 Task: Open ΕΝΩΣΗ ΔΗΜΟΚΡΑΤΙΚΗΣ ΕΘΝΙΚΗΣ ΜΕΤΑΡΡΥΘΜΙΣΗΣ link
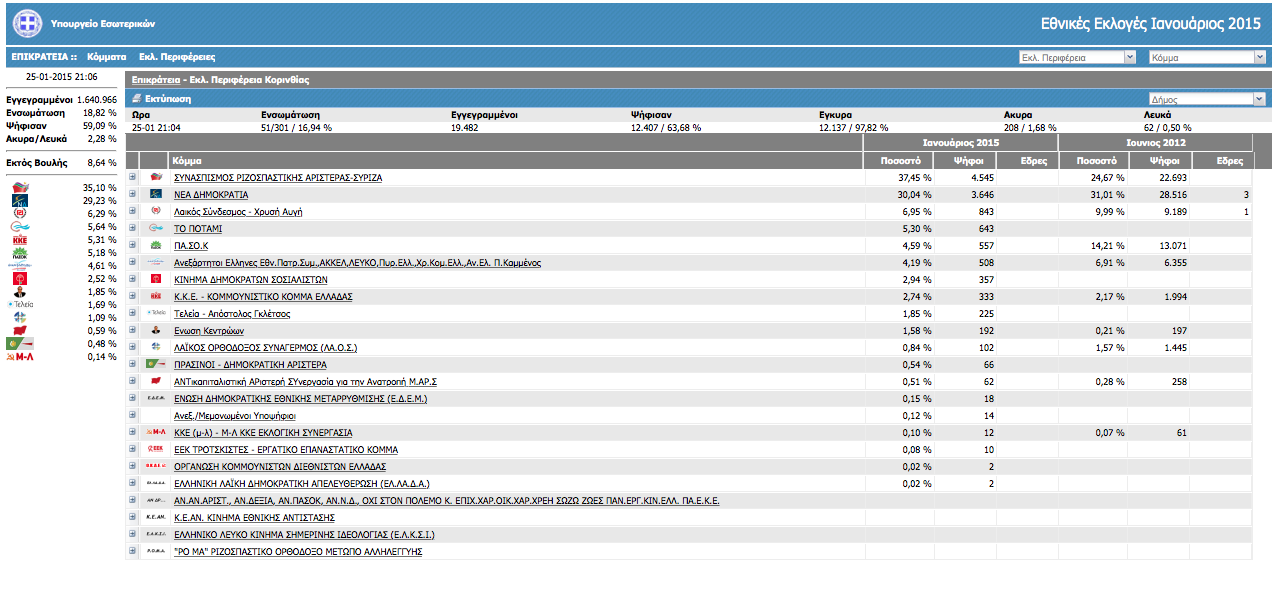(x=300, y=399)
